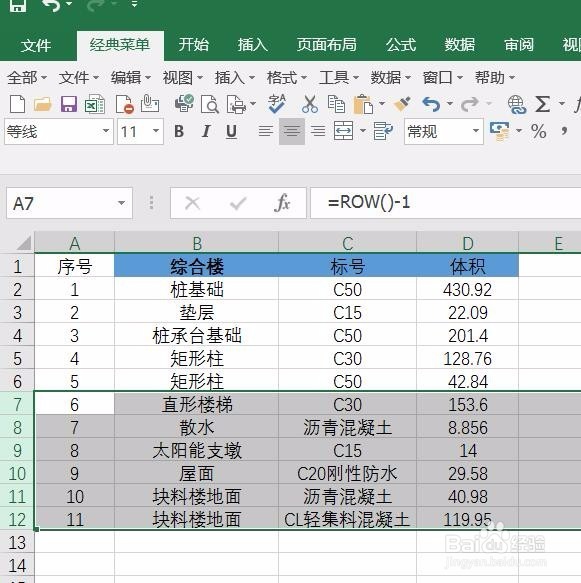Toggle Bold formatting
Screen dimensions: 581x583
[x=179, y=131]
